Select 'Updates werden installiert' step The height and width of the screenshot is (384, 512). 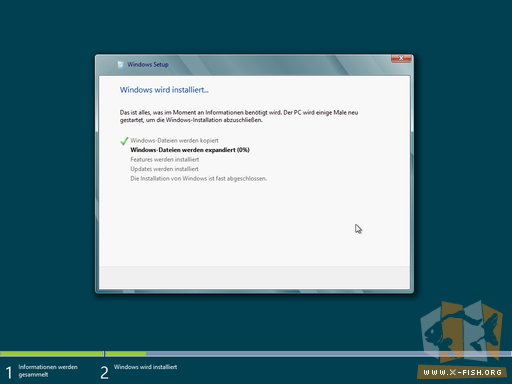point(164,169)
